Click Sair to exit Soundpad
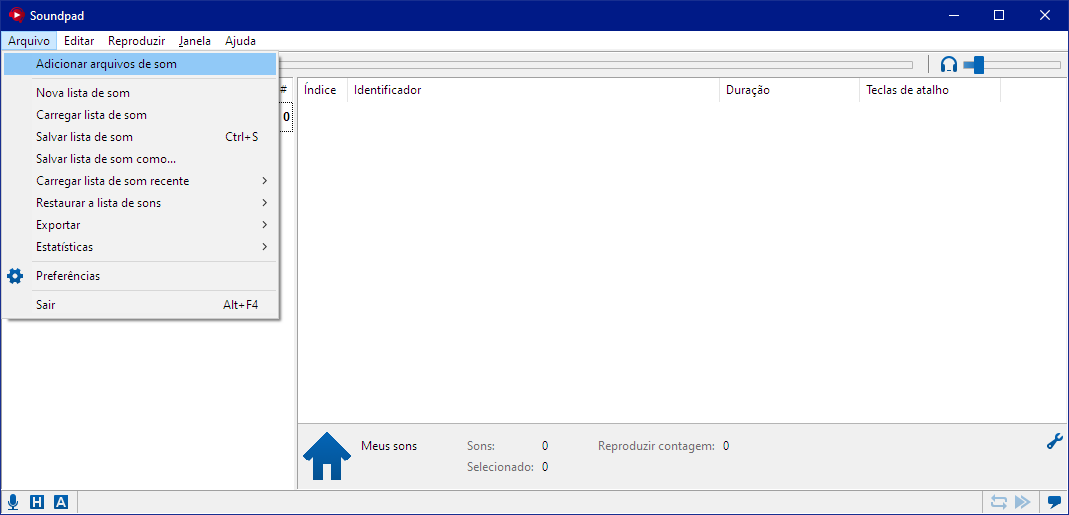 click(46, 305)
